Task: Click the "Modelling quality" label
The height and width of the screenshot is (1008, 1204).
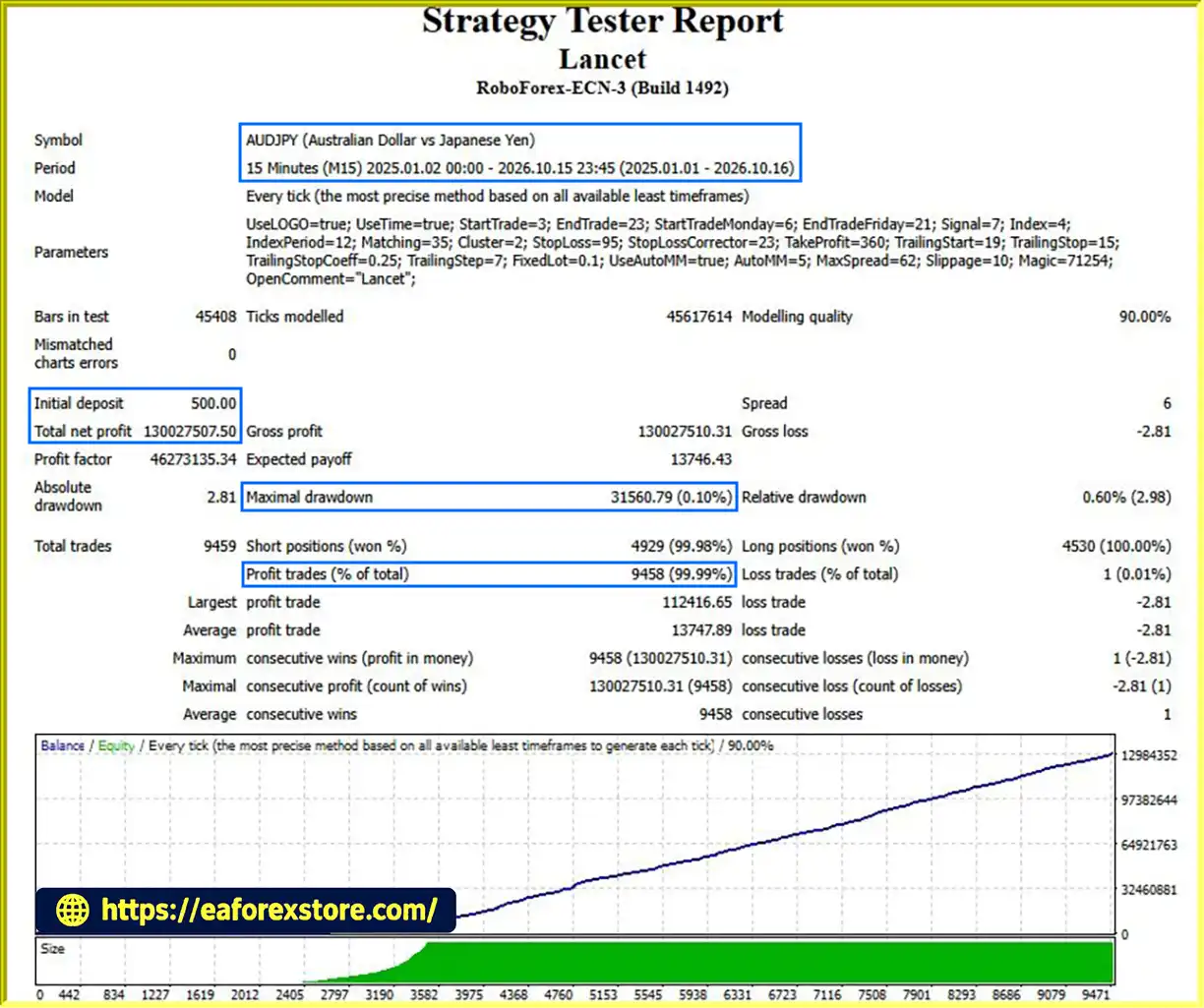Action: [x=797, y=317]
